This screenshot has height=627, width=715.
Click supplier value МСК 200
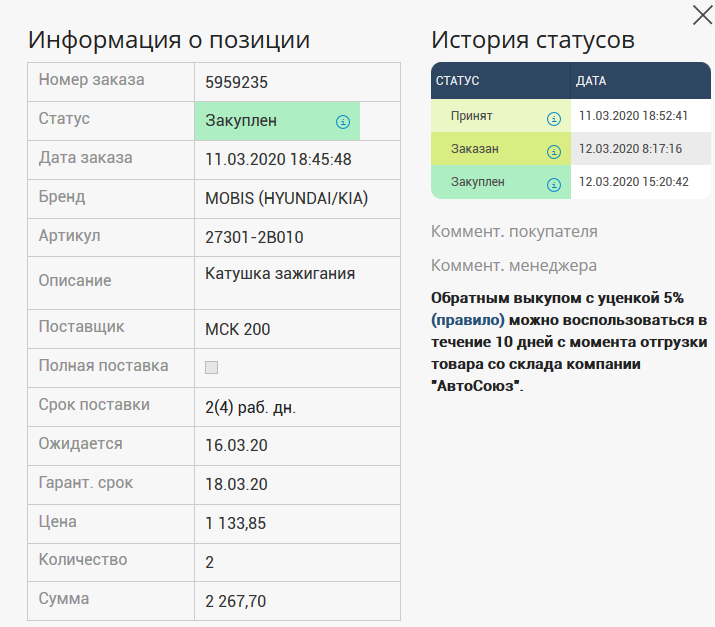[238, 329]
